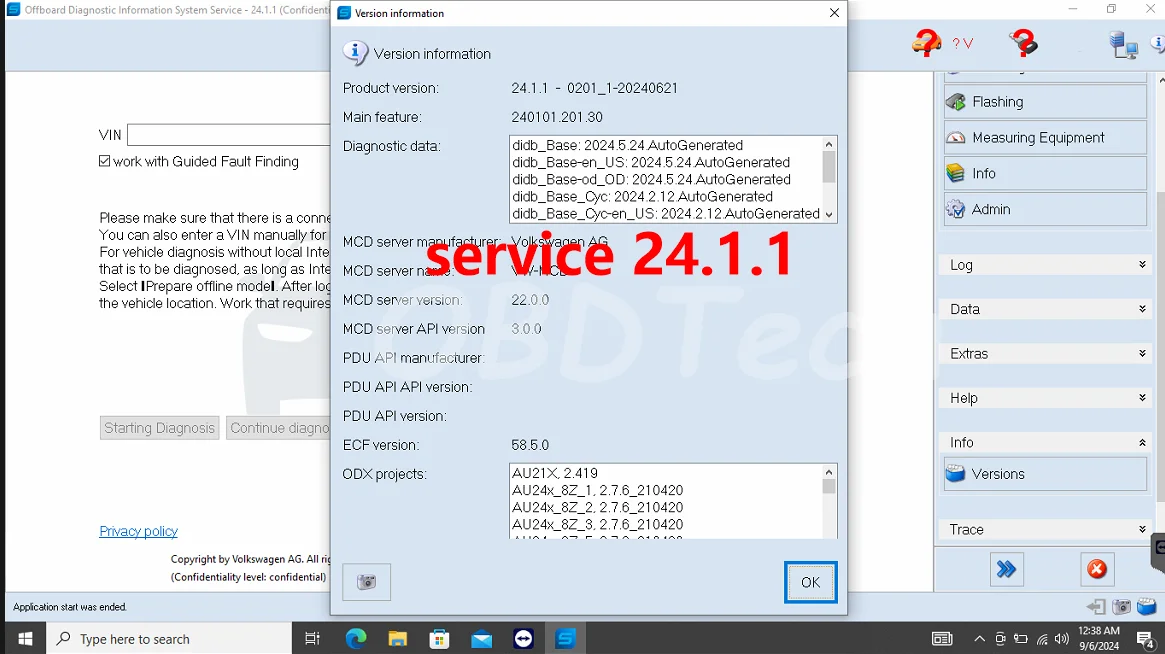Click the Windows taskbar search box
Screen dimensions: 1165x654
(169, 638)
